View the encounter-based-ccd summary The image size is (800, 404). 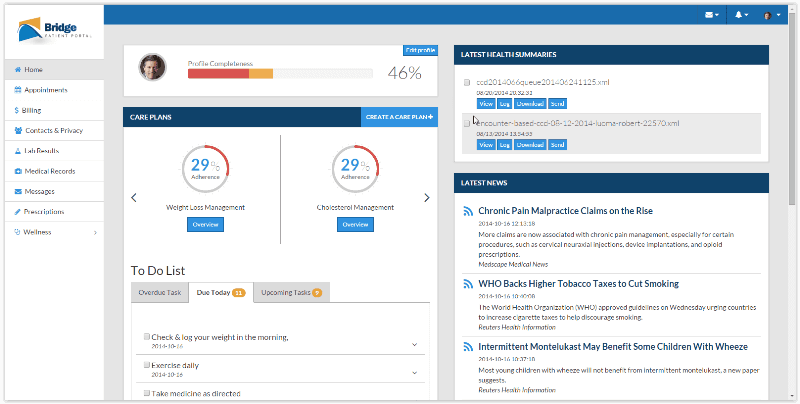click(486, 145)
